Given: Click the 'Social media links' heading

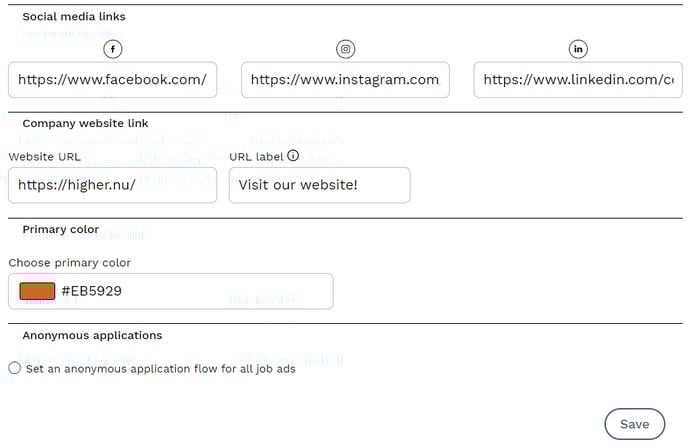Looking at the screenshot, I should click(x=74, y=17).
